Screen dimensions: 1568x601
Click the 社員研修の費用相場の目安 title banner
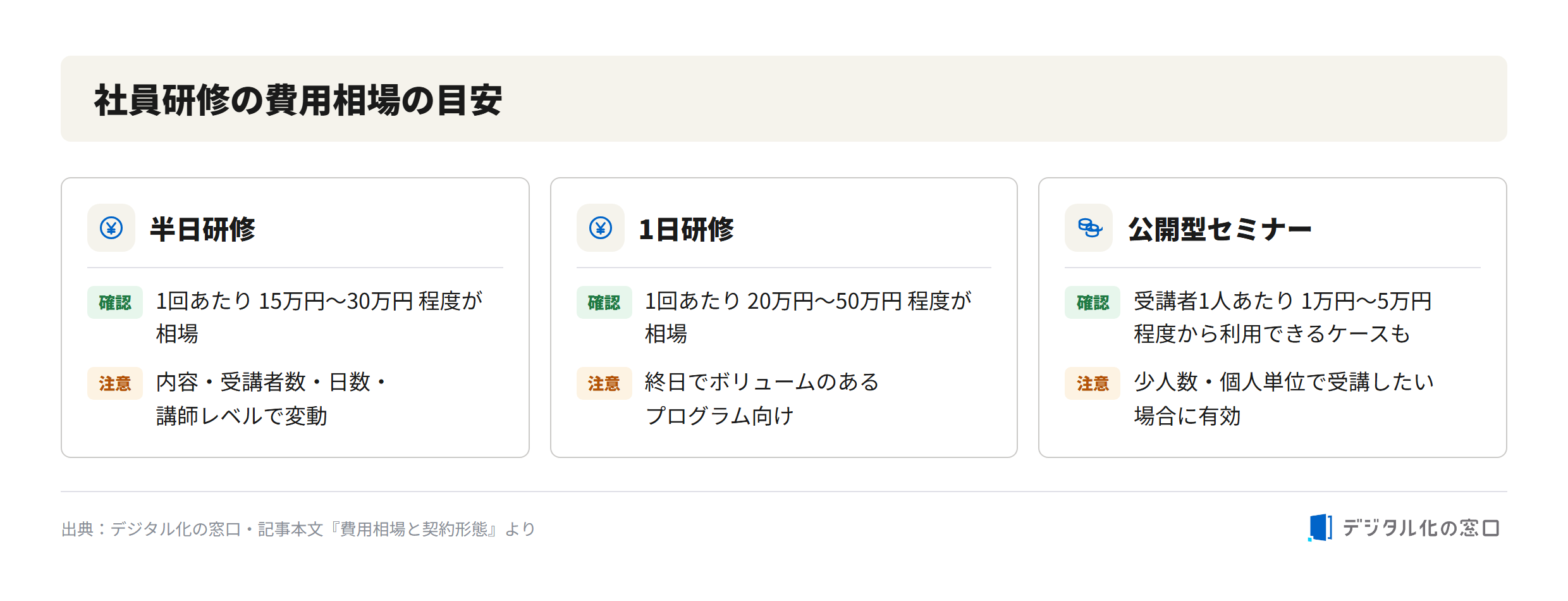pos(784,99)
